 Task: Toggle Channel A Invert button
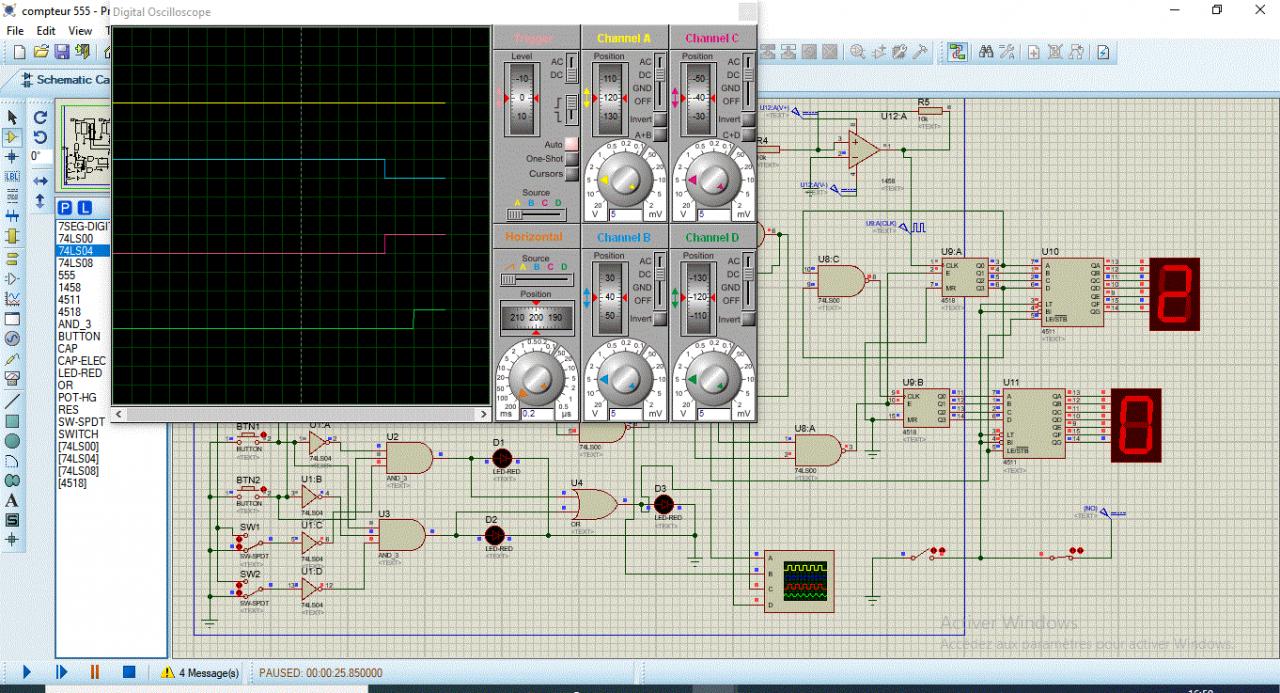662,119
